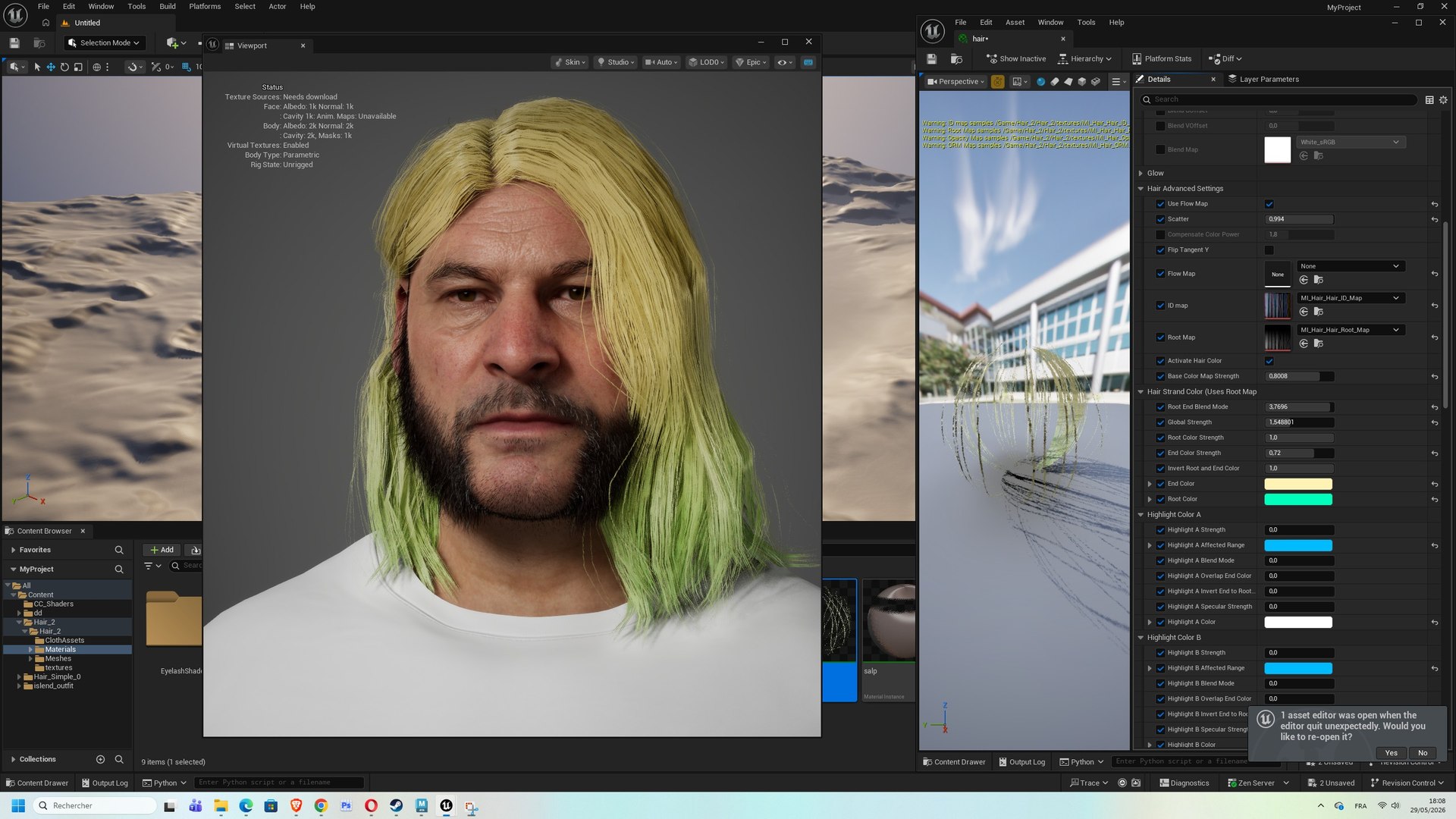Open the Root Color swatch picker
Screen dimensions: 1456x819
(1298, 499)
